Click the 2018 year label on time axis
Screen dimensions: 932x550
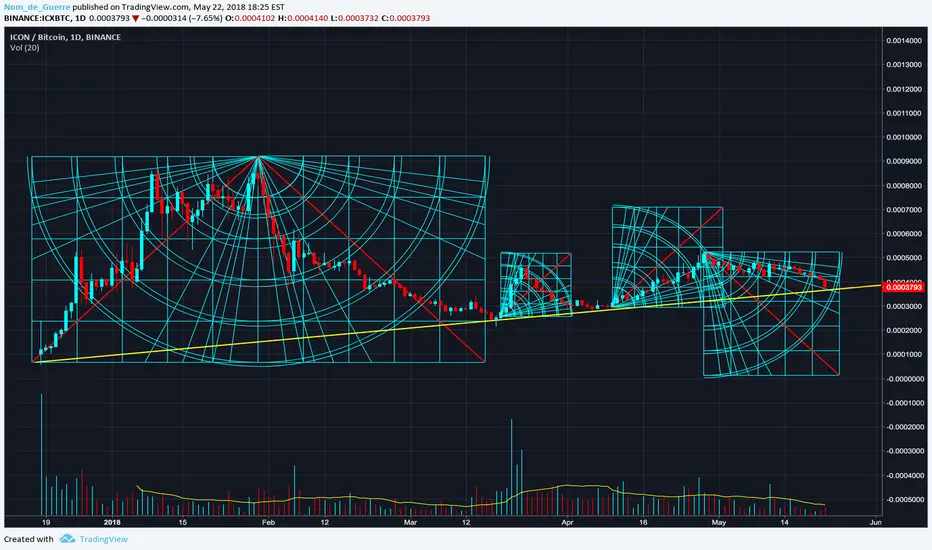[x=112, y=523]
